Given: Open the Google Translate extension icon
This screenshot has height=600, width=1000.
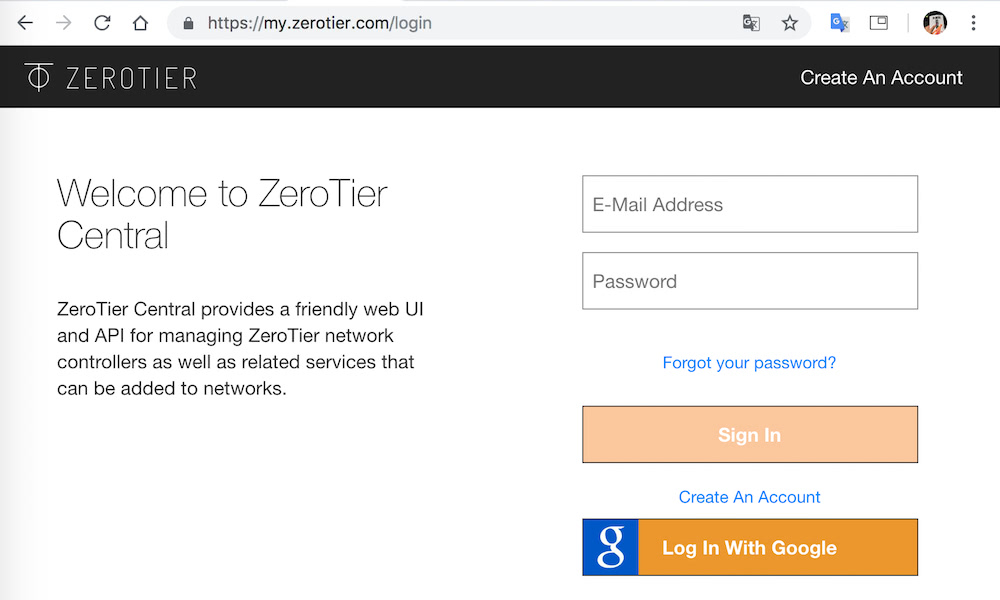Looking at the screenshot, I should click(839, 23).
